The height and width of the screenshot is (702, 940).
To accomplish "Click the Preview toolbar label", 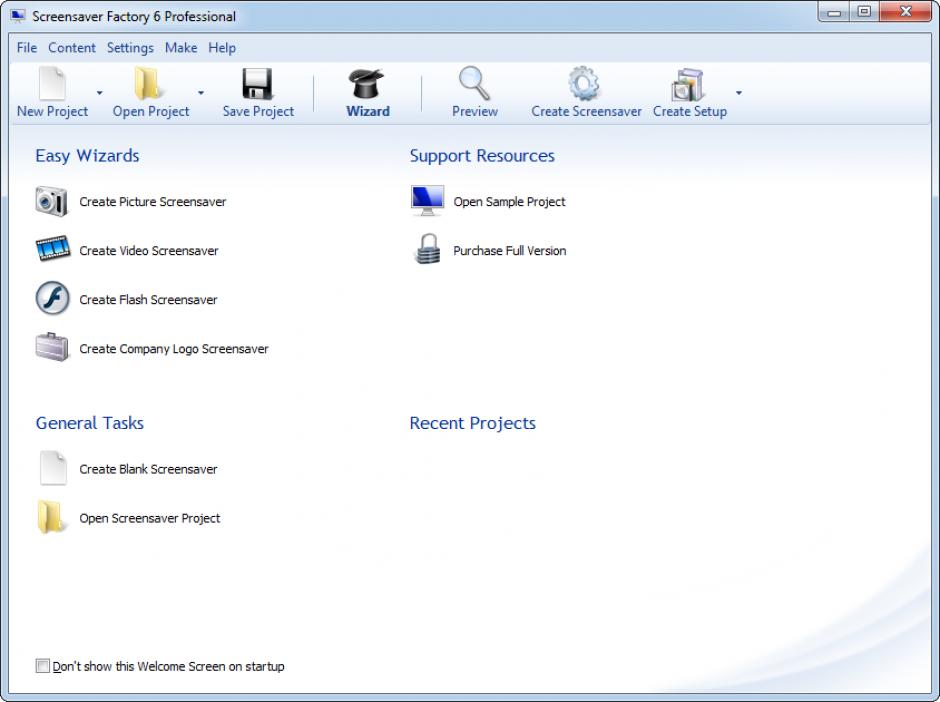I will point(475,112).
